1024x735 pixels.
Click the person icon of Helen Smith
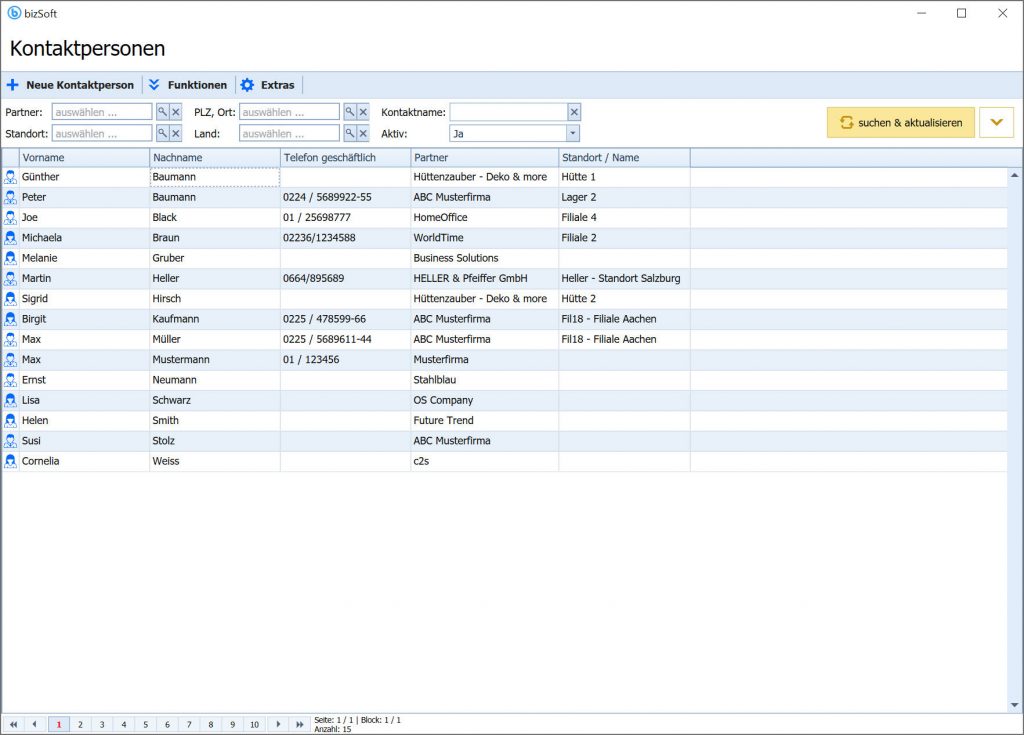click(10, 420)
